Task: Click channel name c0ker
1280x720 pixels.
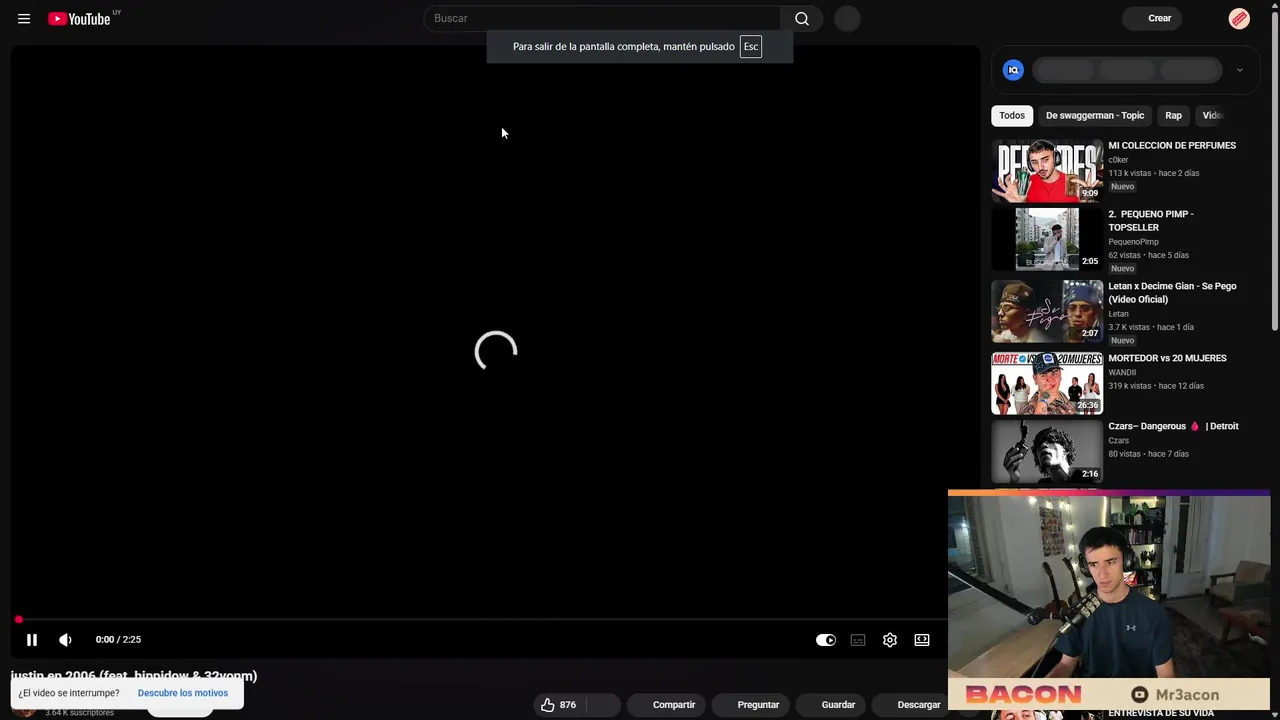Action: pos(1118,160)
